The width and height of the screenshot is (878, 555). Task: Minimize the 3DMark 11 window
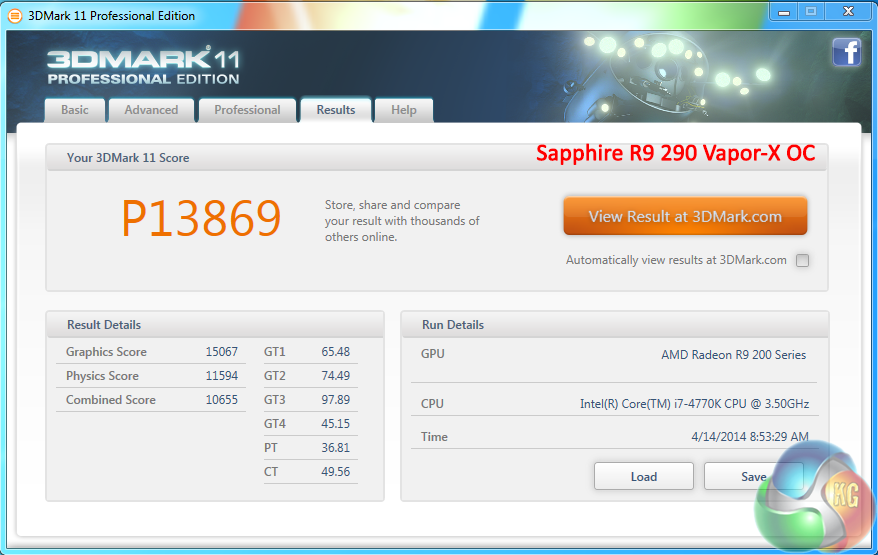(x=783, y=11)
